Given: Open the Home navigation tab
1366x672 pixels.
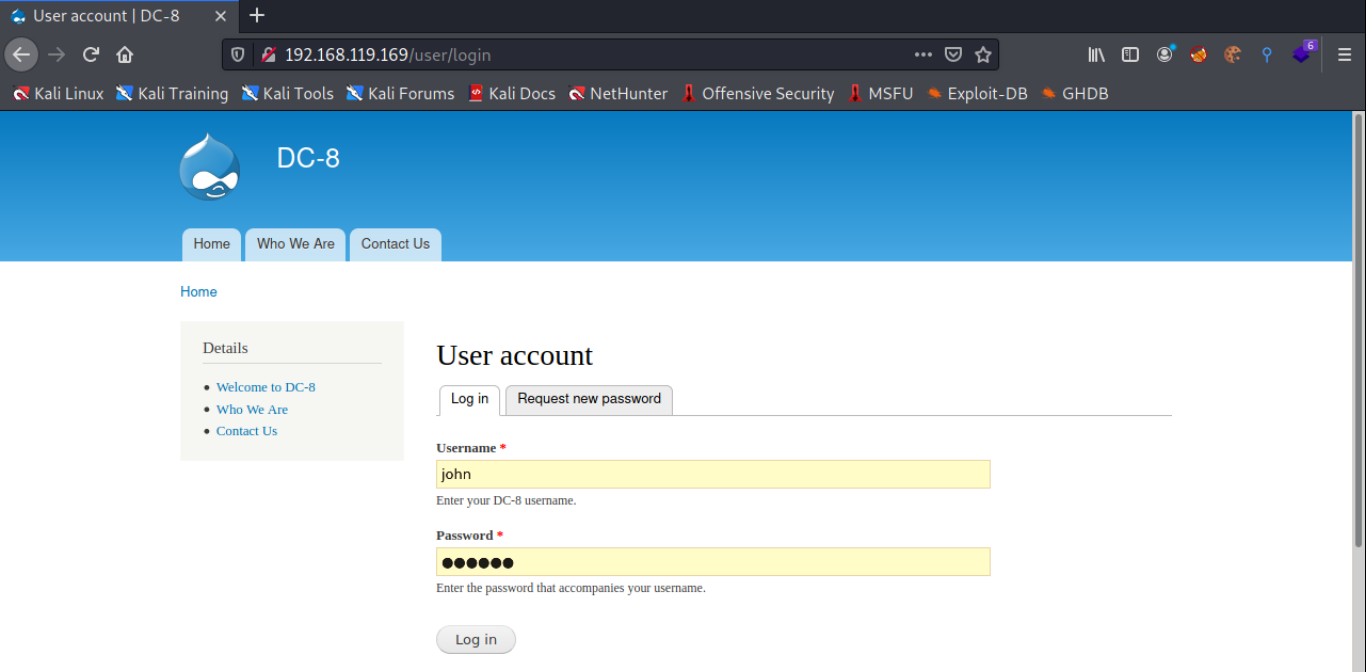Looking at the screenshot, I should tap(212, 244).
